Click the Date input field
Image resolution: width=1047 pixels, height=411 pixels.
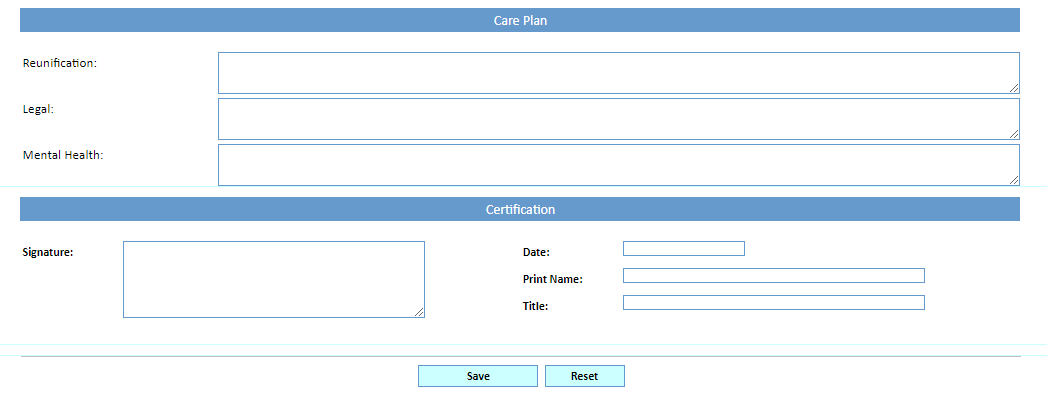tap(683, 249)
